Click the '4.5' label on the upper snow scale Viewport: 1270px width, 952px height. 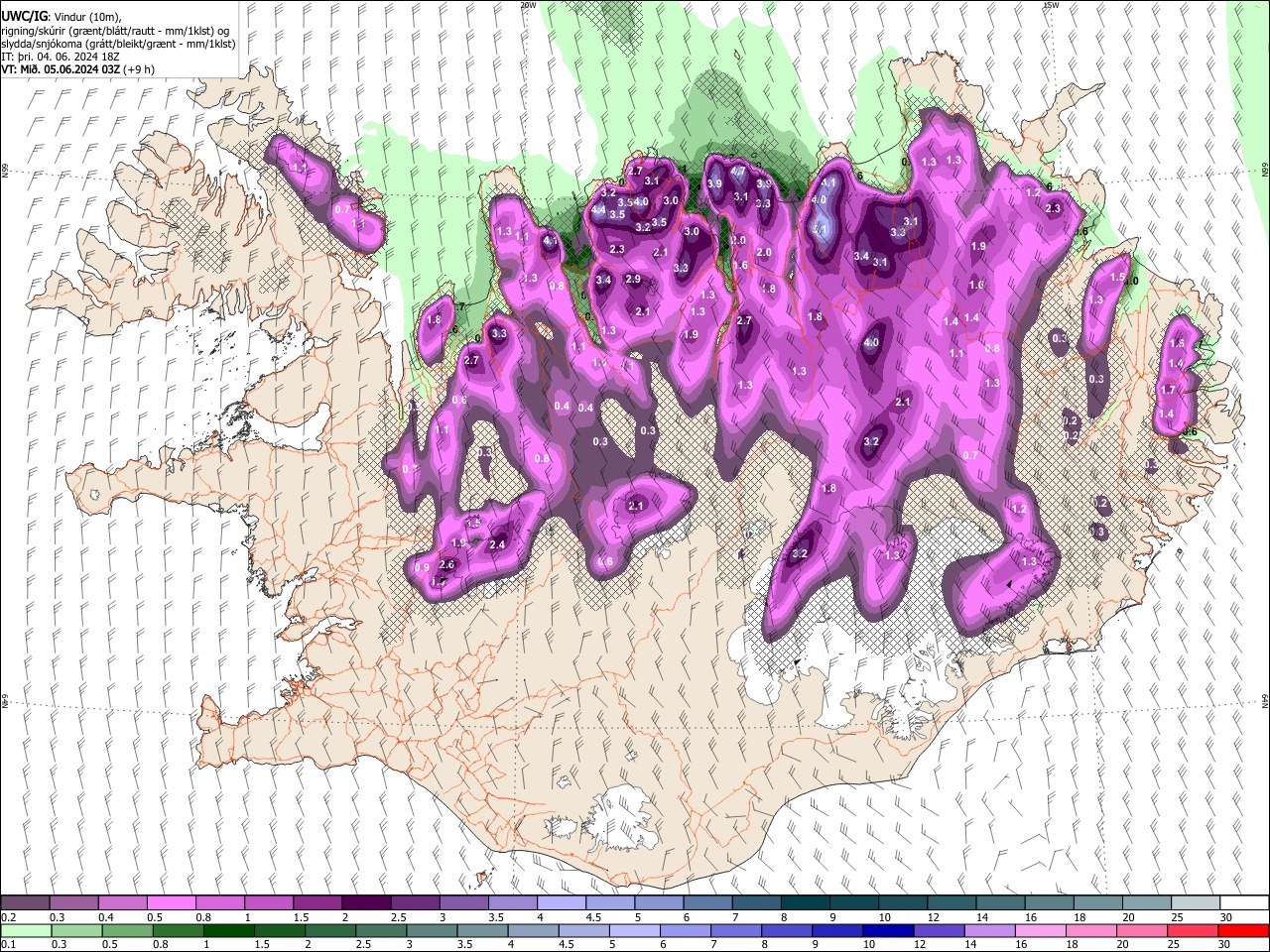(593, 917)
